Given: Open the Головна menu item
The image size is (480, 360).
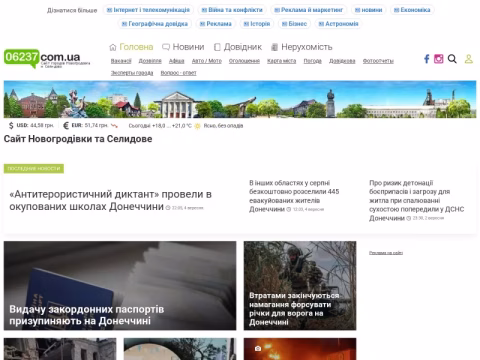Looking at the screenshot, I should (x=136, y=47).
